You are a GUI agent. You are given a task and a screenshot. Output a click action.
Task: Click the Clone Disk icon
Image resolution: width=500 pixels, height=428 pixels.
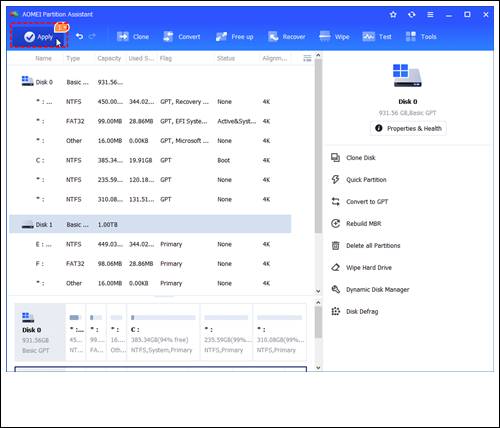click(x=335, y=157)
